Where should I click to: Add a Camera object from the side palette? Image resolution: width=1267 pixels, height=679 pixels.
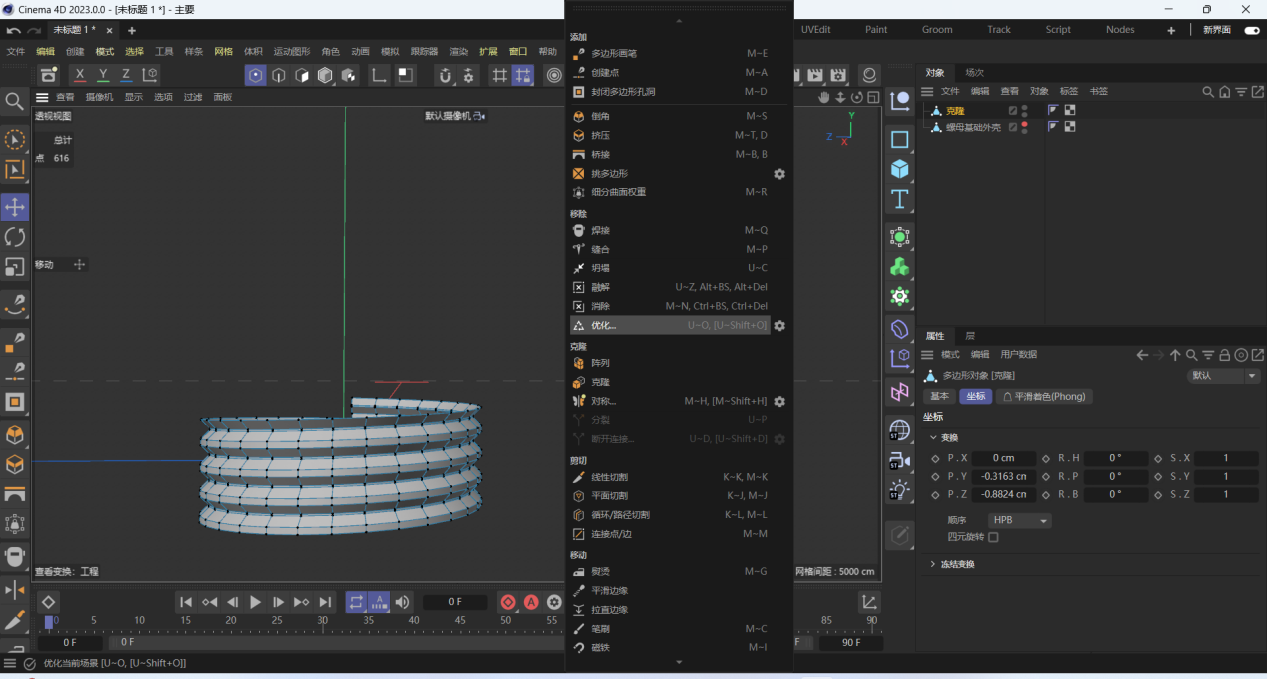coord(899,460)
